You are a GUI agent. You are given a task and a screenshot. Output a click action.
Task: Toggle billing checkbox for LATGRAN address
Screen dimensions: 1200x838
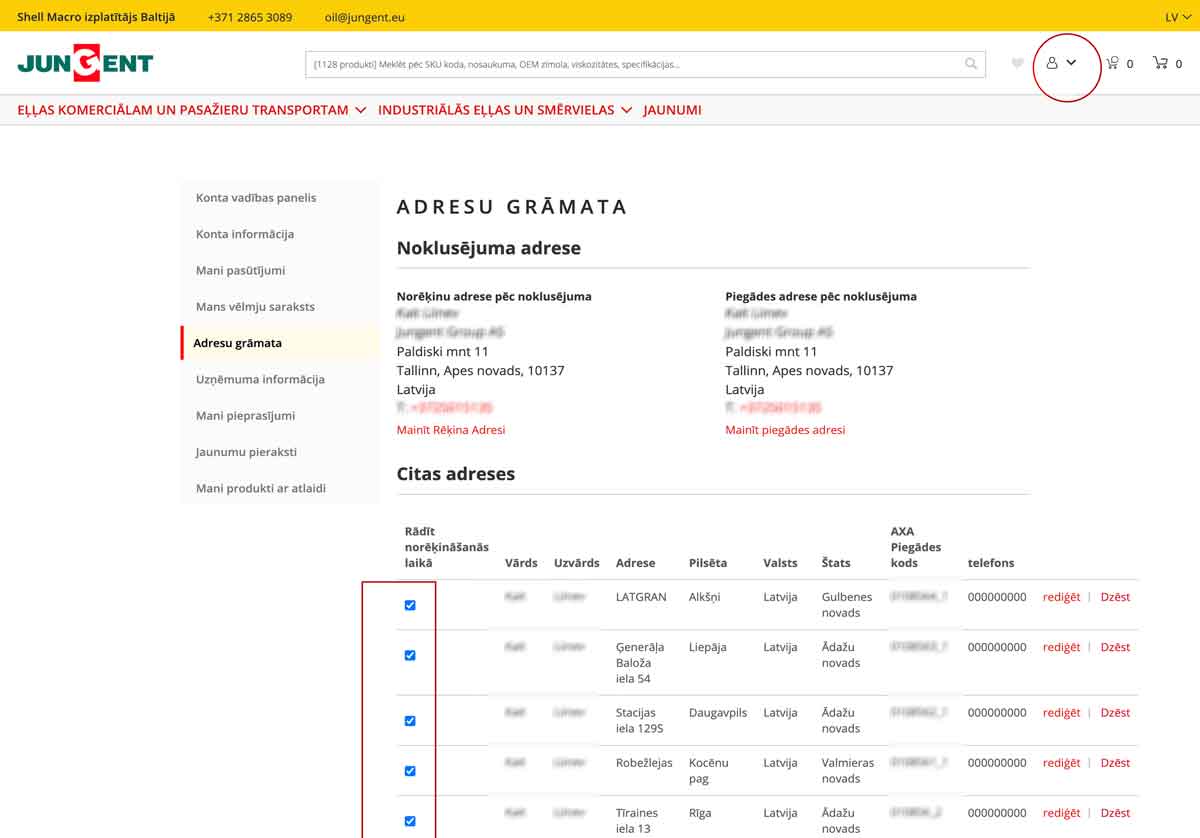click(410, 605)
